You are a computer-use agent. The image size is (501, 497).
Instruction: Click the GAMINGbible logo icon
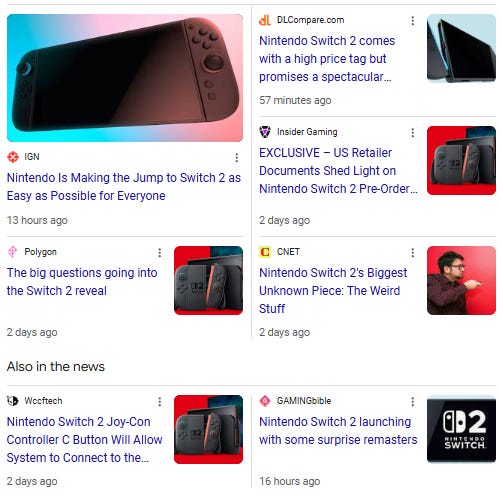tap(265, 401)
